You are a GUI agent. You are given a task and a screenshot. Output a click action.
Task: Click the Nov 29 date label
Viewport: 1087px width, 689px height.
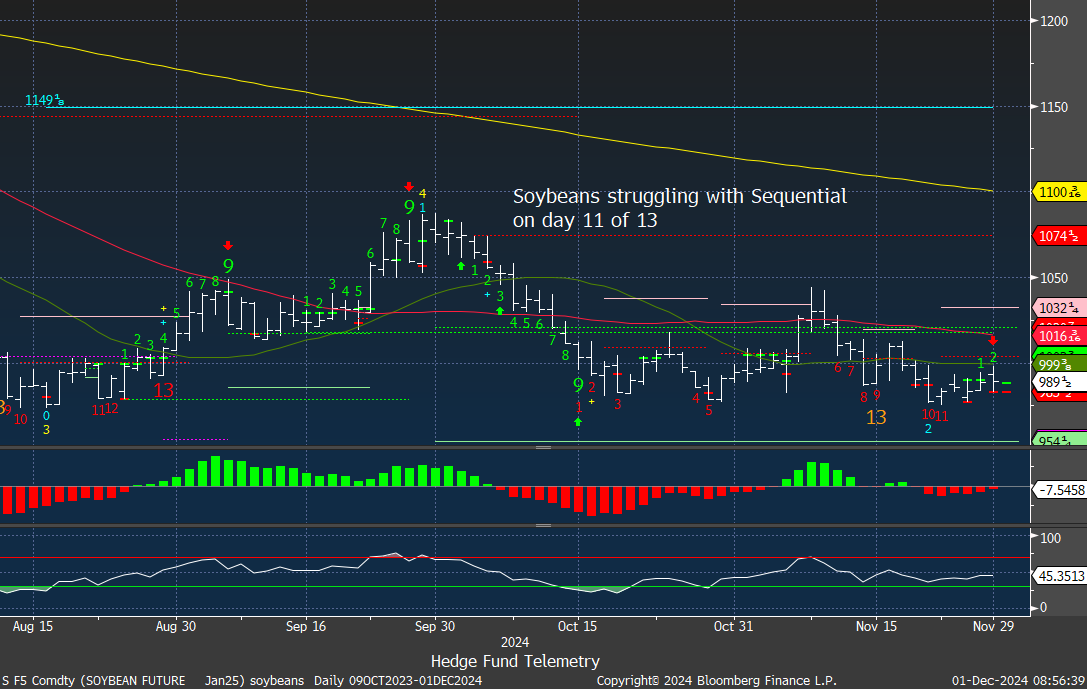click(993, 627)
